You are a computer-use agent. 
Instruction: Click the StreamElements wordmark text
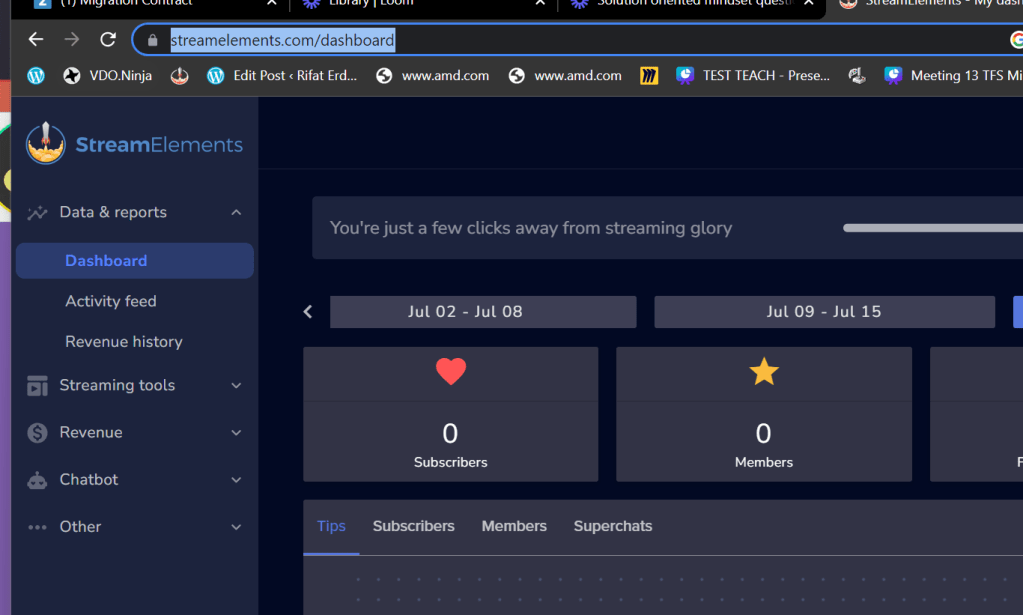159,145
